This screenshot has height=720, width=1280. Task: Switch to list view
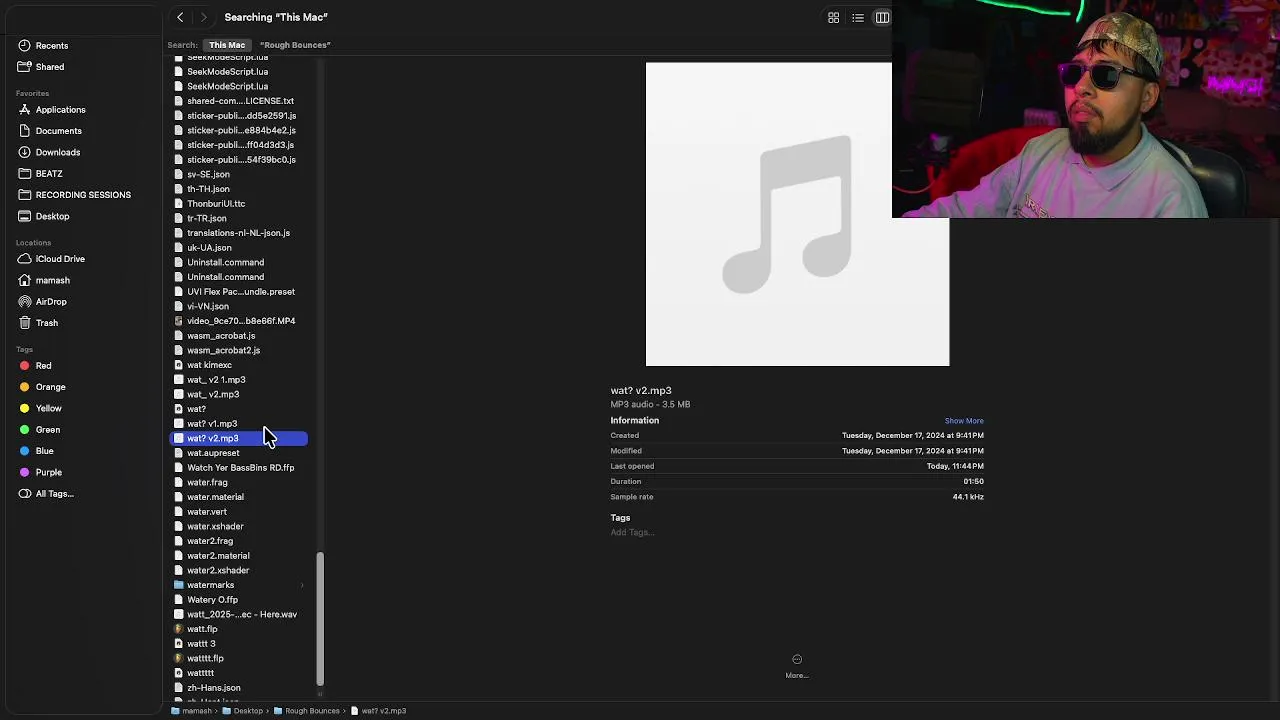[x=858, y=18]
